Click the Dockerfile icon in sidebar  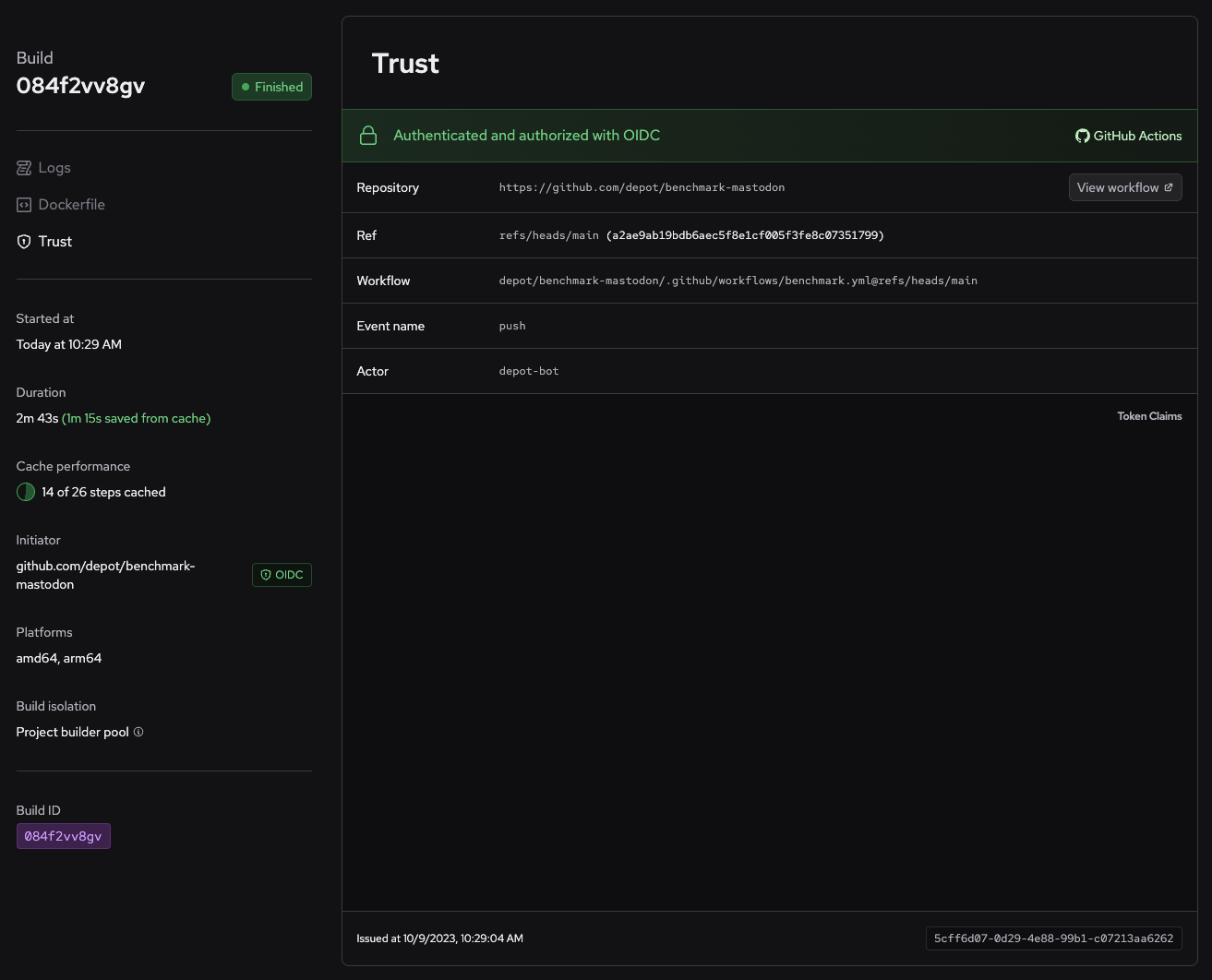24,205
